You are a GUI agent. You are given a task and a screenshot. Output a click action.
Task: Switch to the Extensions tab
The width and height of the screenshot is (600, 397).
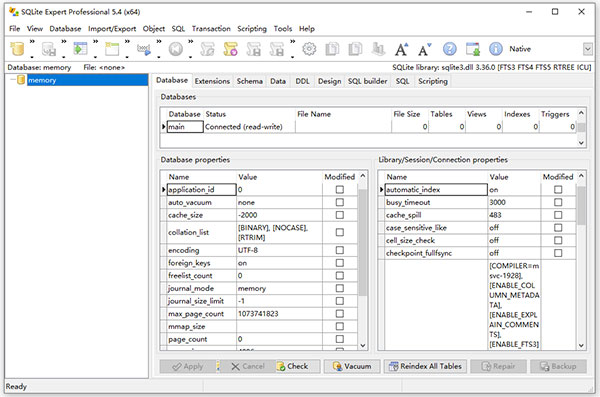point(212,81)
